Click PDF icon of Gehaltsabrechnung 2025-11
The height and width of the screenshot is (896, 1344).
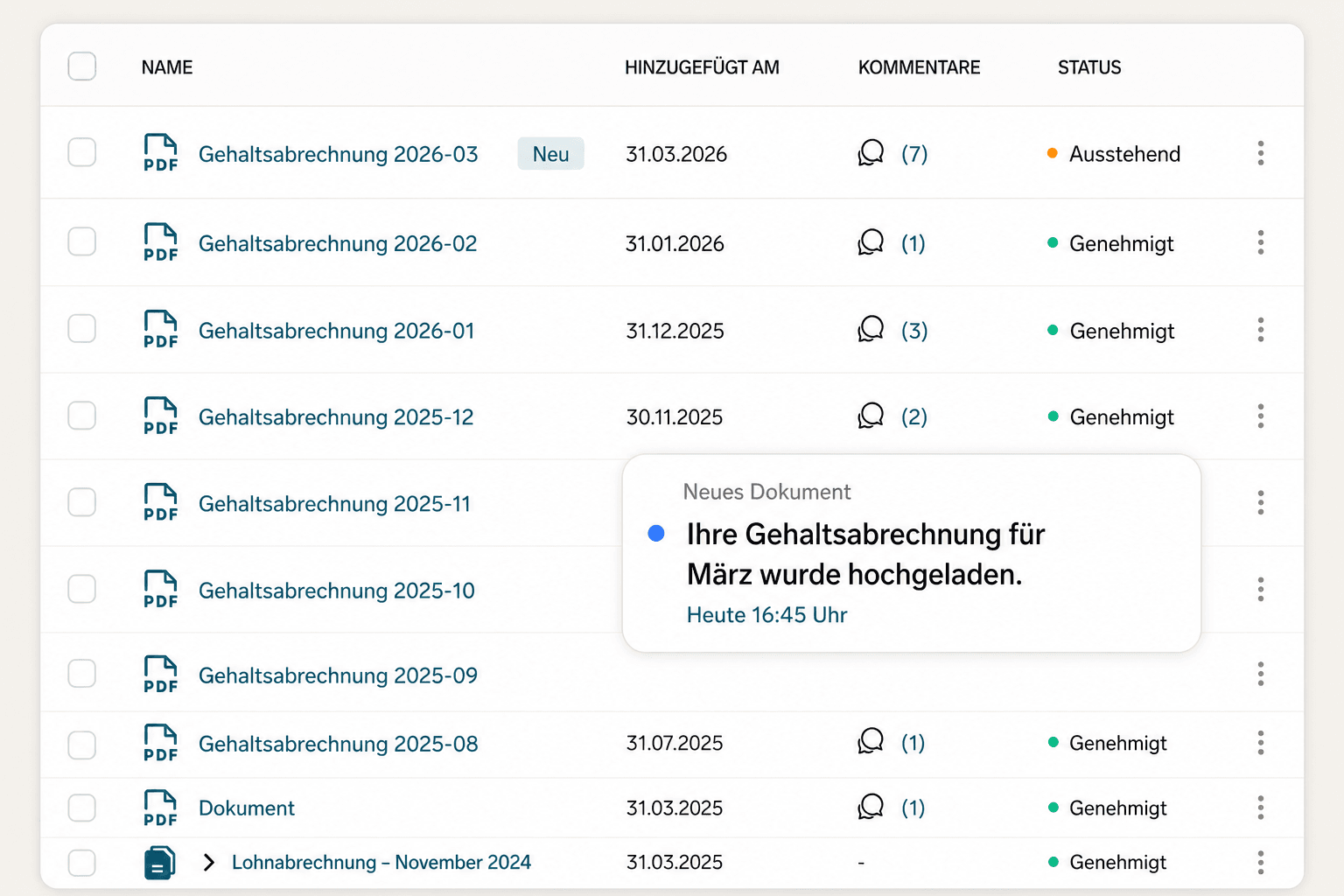[x=161, y=503]
